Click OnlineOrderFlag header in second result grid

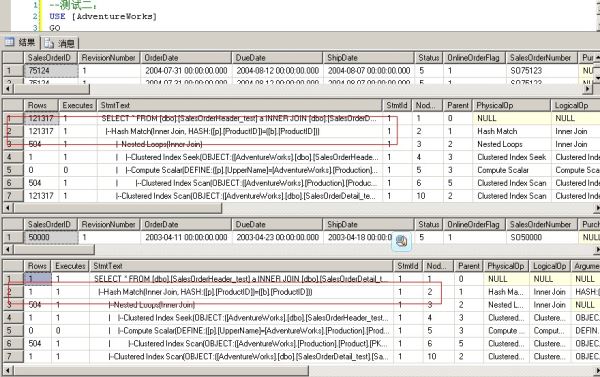point(474,225)
